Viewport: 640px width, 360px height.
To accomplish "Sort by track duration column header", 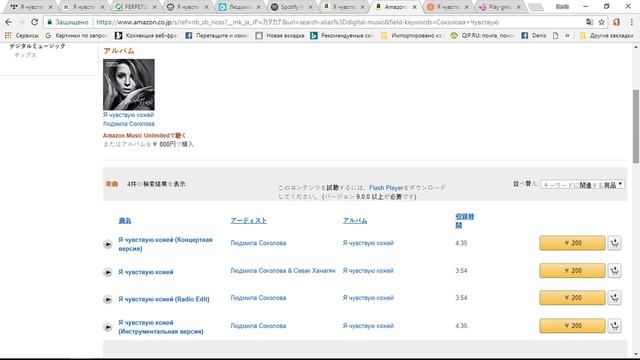I will point(464,220).
